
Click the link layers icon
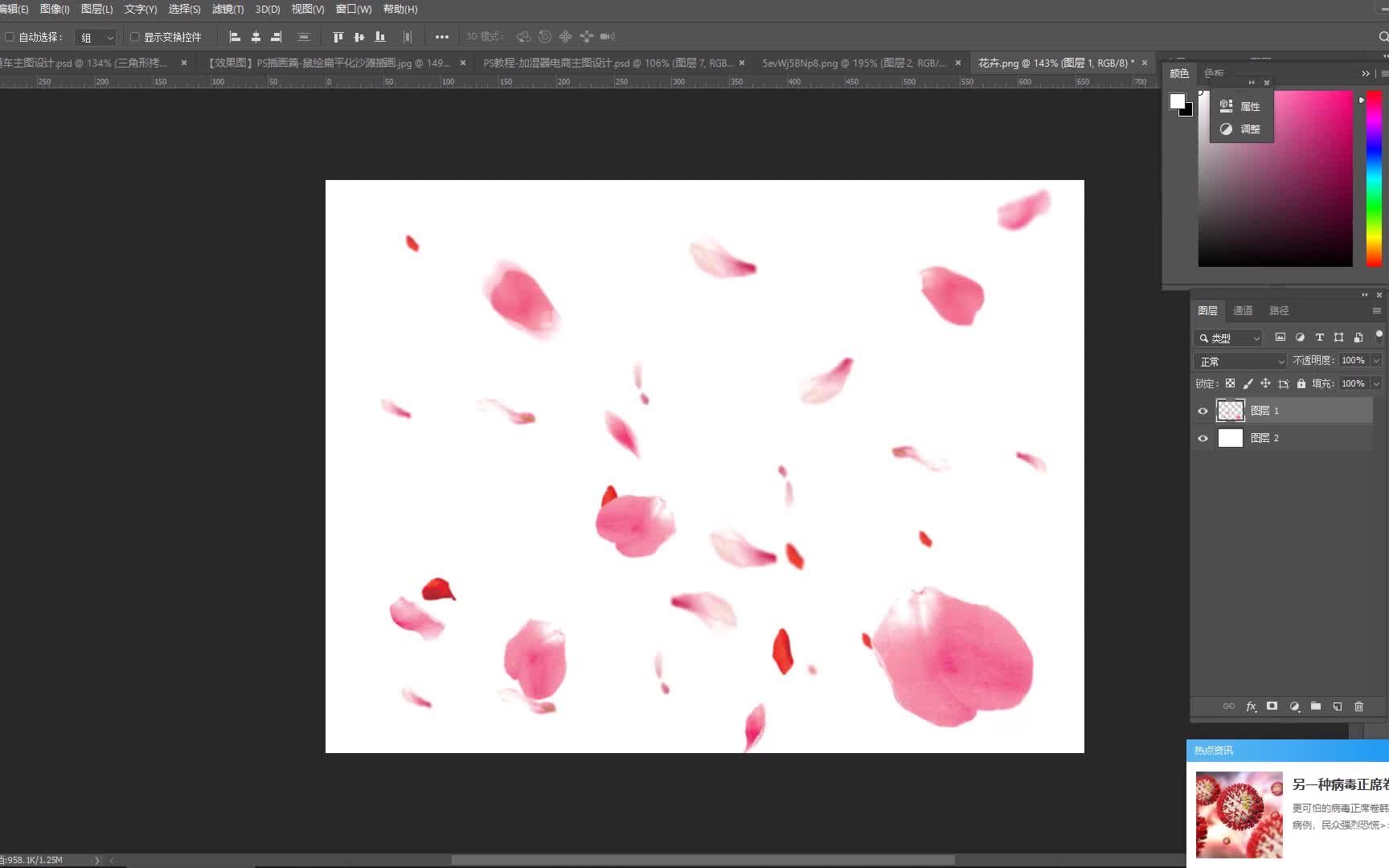(1229, 706)
